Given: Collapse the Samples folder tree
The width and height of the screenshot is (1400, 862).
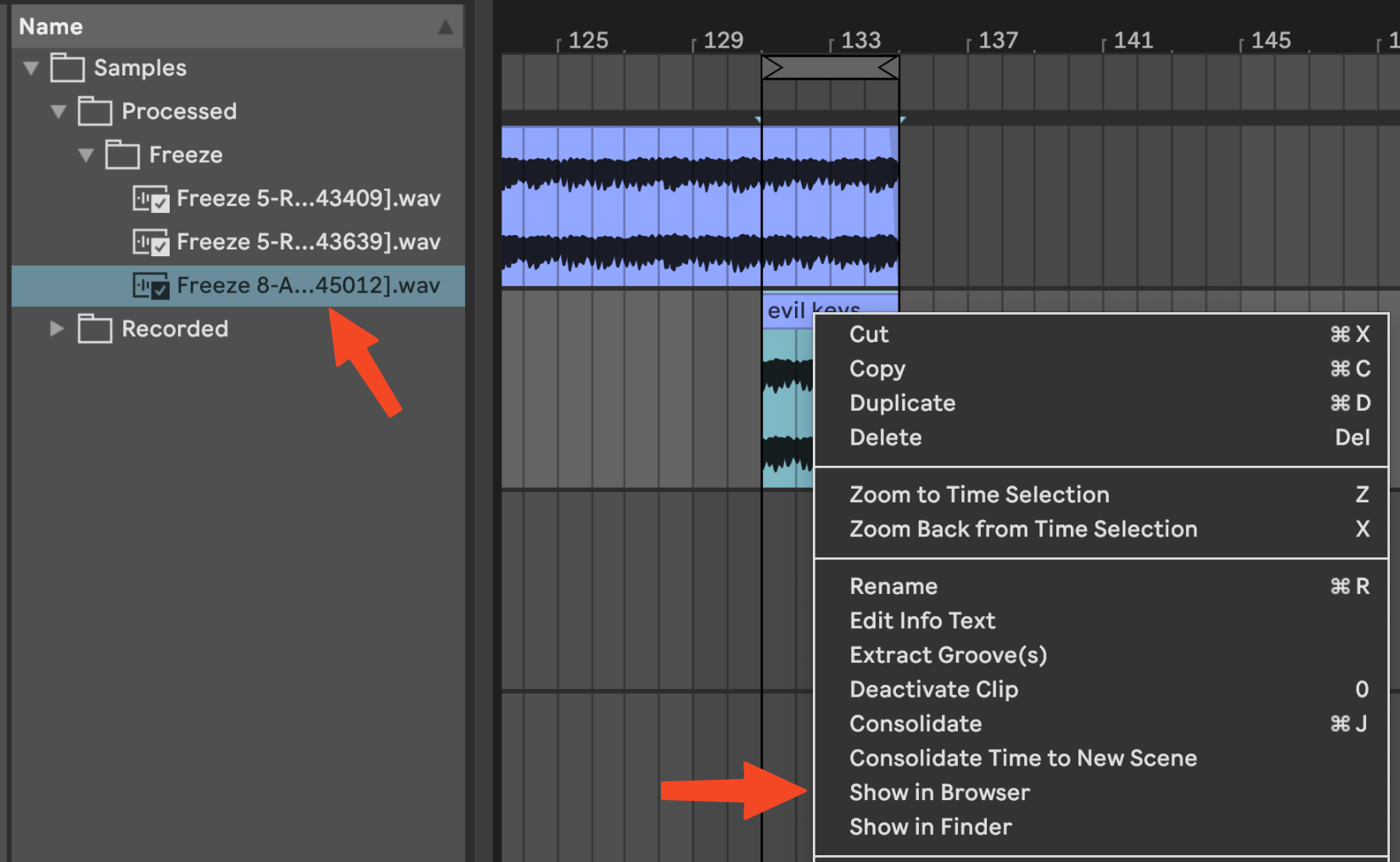Looking at the screenshot, I should coord(31,68).
